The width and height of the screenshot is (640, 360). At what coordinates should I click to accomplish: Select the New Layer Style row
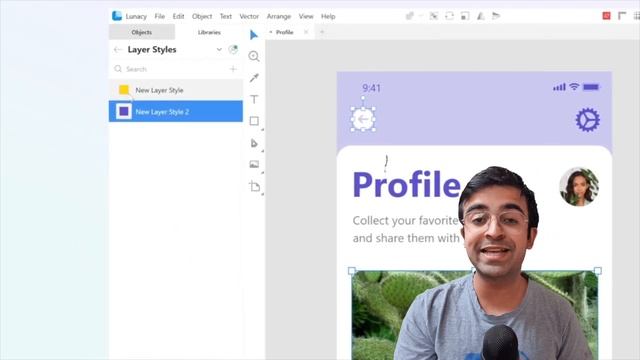176,90
